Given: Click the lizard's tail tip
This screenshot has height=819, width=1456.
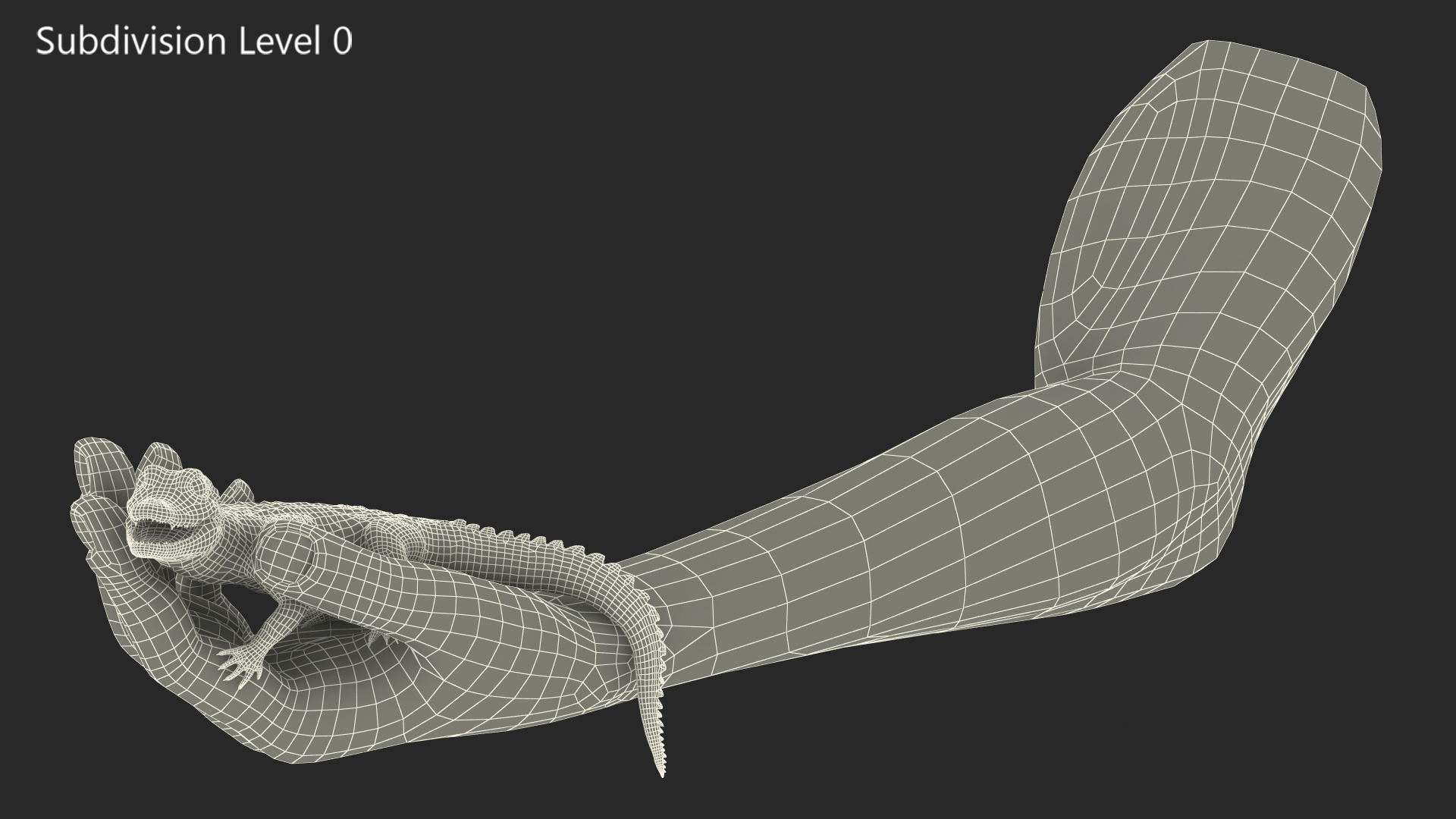Looking at the screenshot, I should (661, 770).
